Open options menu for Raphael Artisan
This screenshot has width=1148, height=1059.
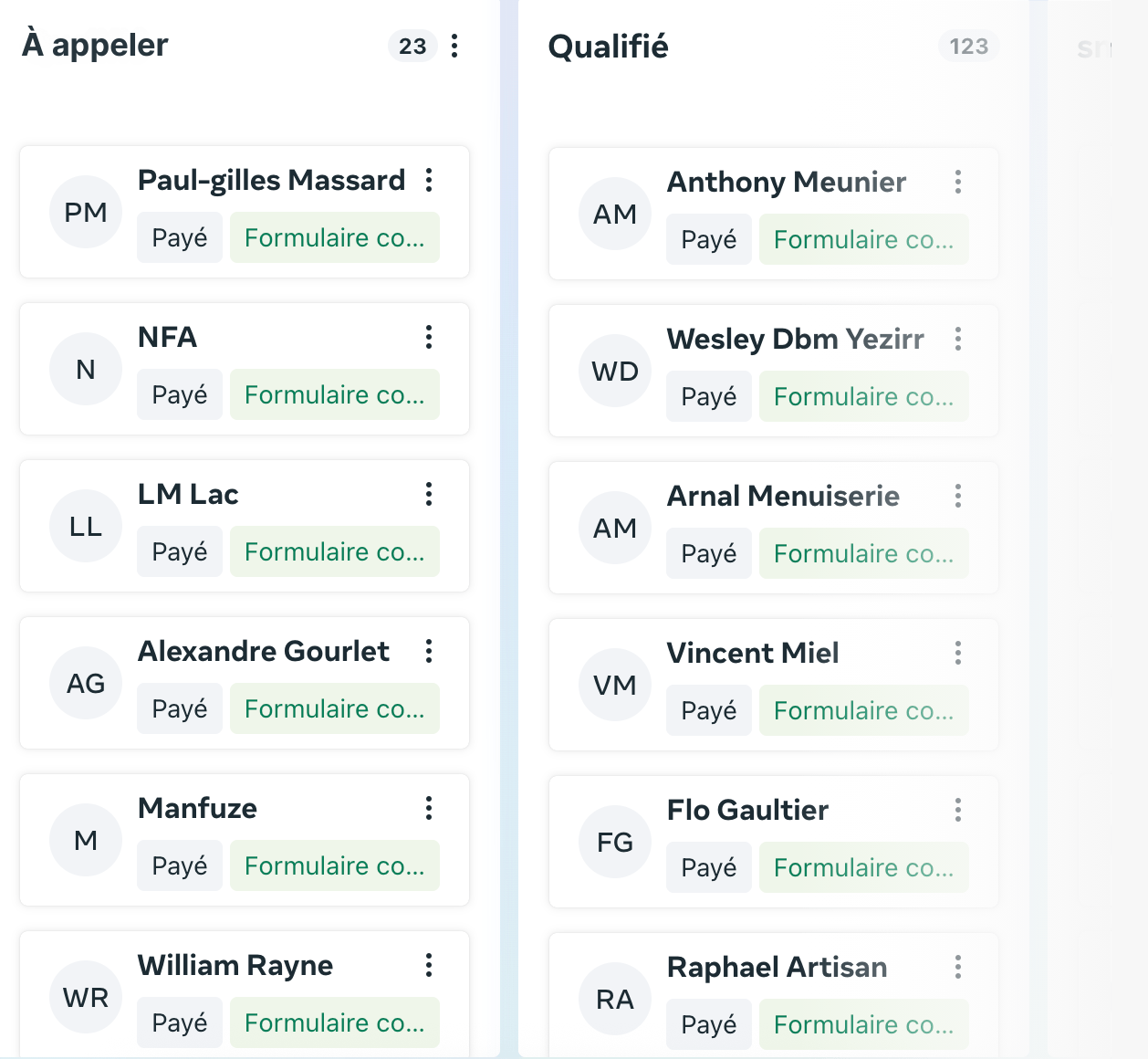958,967
